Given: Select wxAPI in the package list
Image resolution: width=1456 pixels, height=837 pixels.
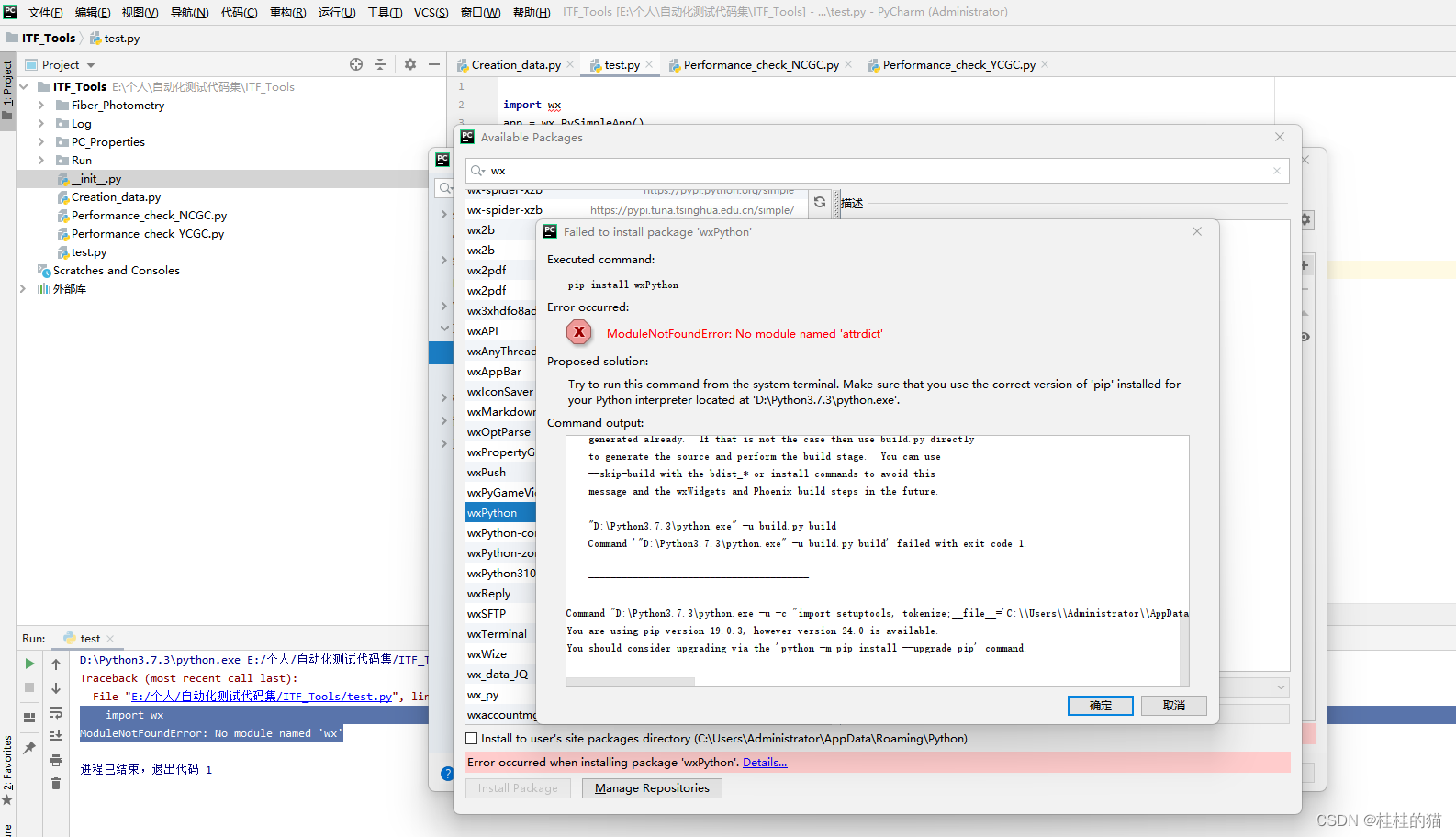Looking at the screenshot, I should (x=501, y=331).
